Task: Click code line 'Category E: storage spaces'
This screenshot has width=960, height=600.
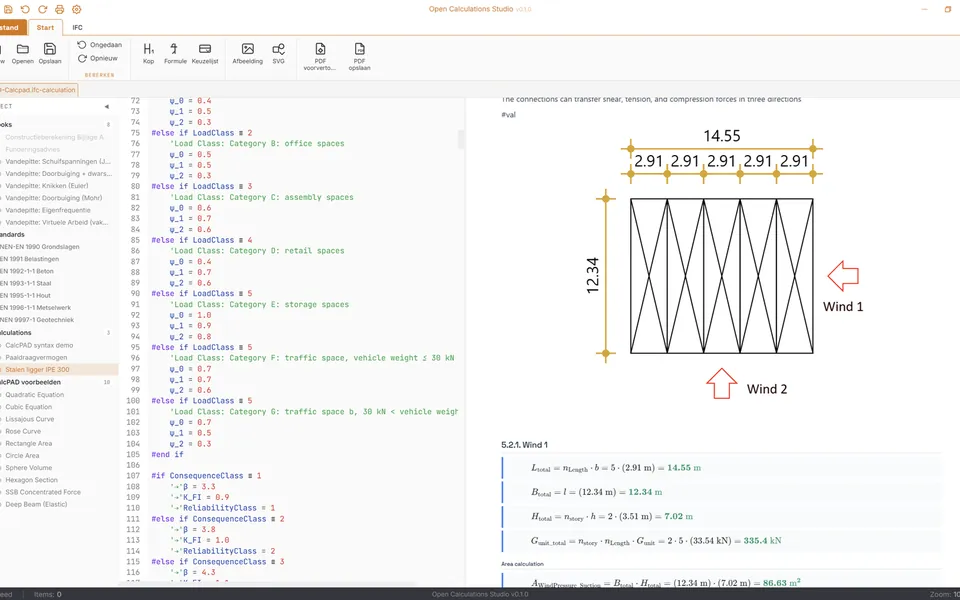Action: (x=260, y=304)
